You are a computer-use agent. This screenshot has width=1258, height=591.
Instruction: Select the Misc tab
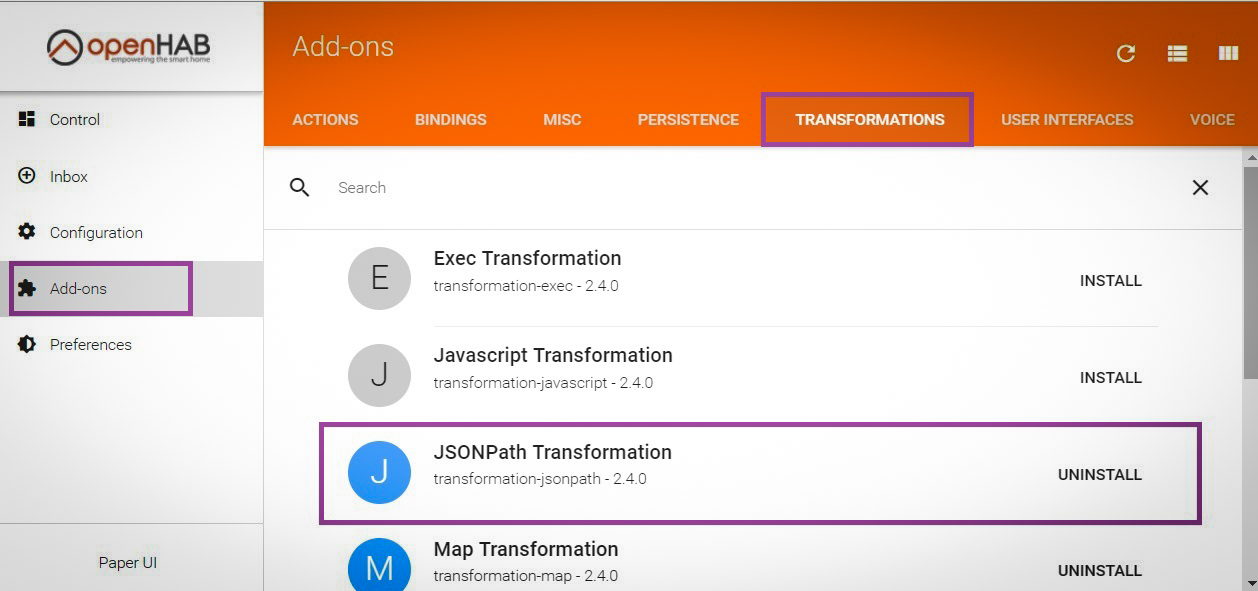point(562,119)
